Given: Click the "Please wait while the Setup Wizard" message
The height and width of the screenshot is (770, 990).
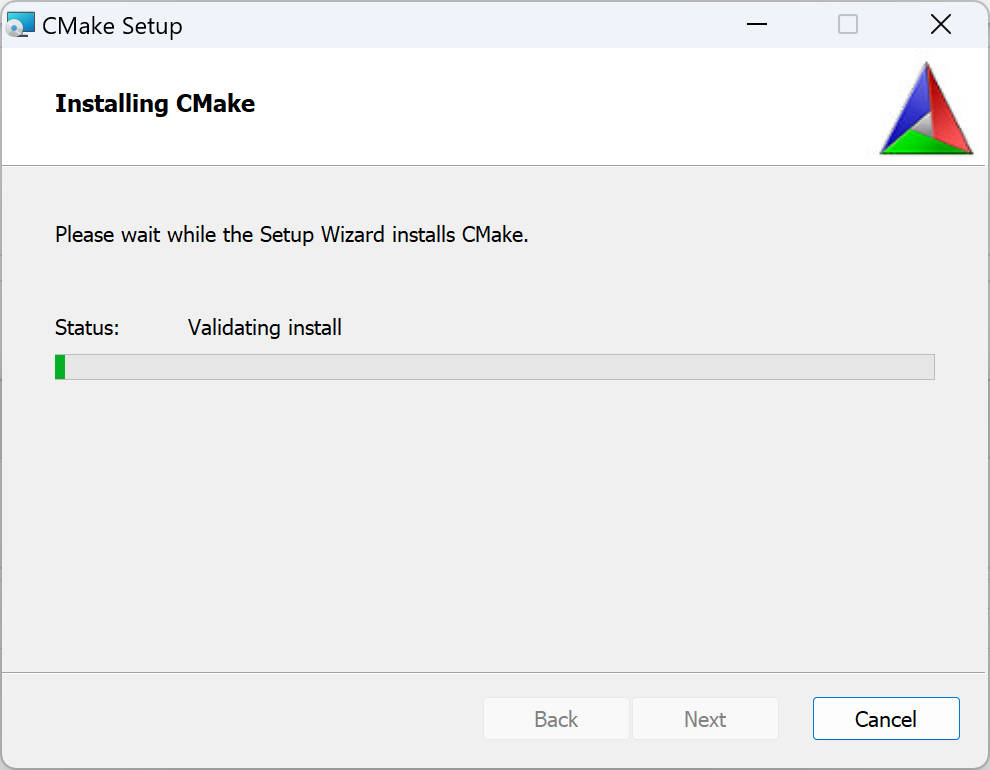Looking at the screenshot, I should [291, 235].
